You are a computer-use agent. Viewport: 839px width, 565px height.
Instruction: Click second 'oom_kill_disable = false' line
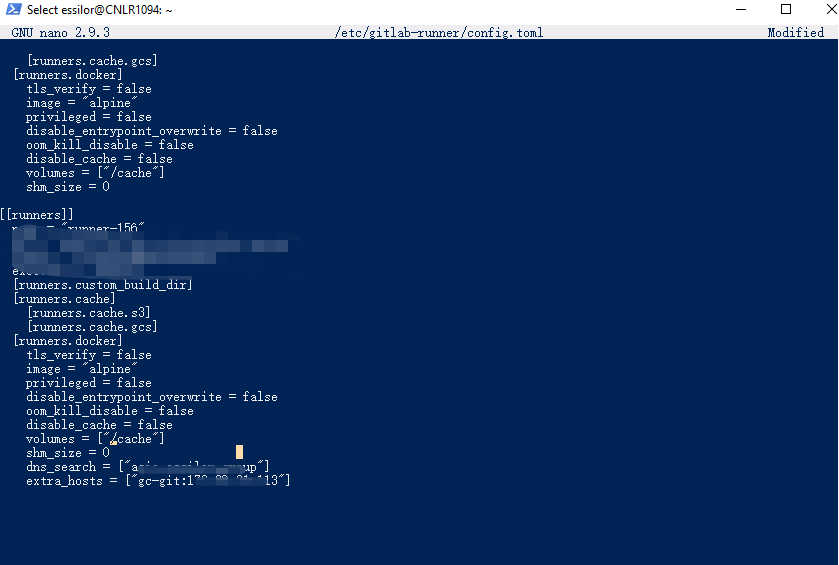pyautogui.click(x=110, y=411)
